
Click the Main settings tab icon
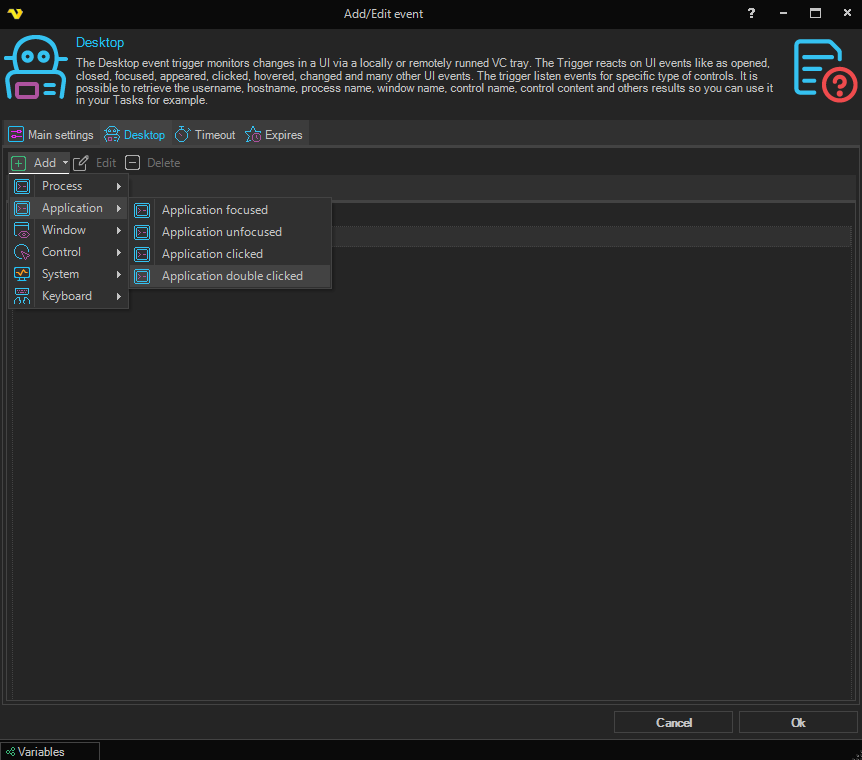click(16, 134)
